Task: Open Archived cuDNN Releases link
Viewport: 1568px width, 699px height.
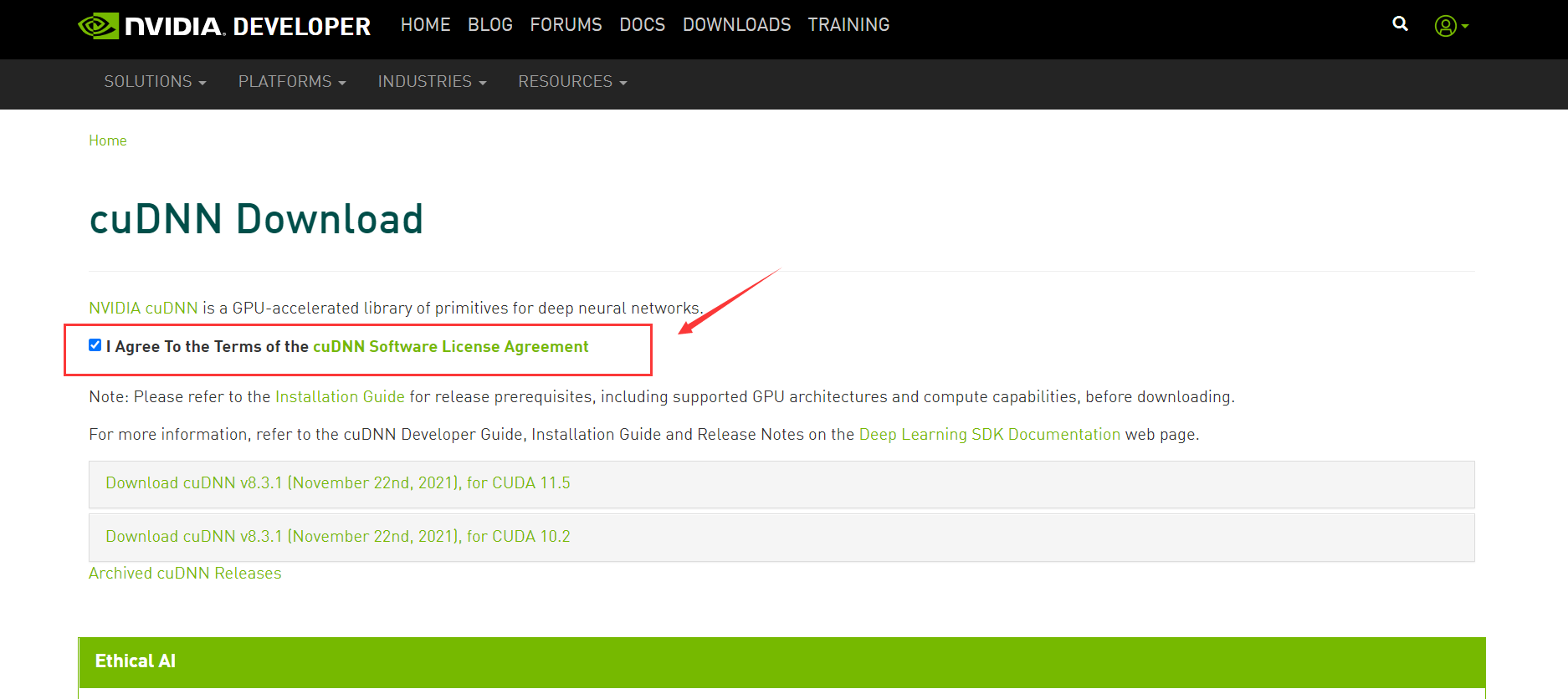Action: [x=185, y=573]
